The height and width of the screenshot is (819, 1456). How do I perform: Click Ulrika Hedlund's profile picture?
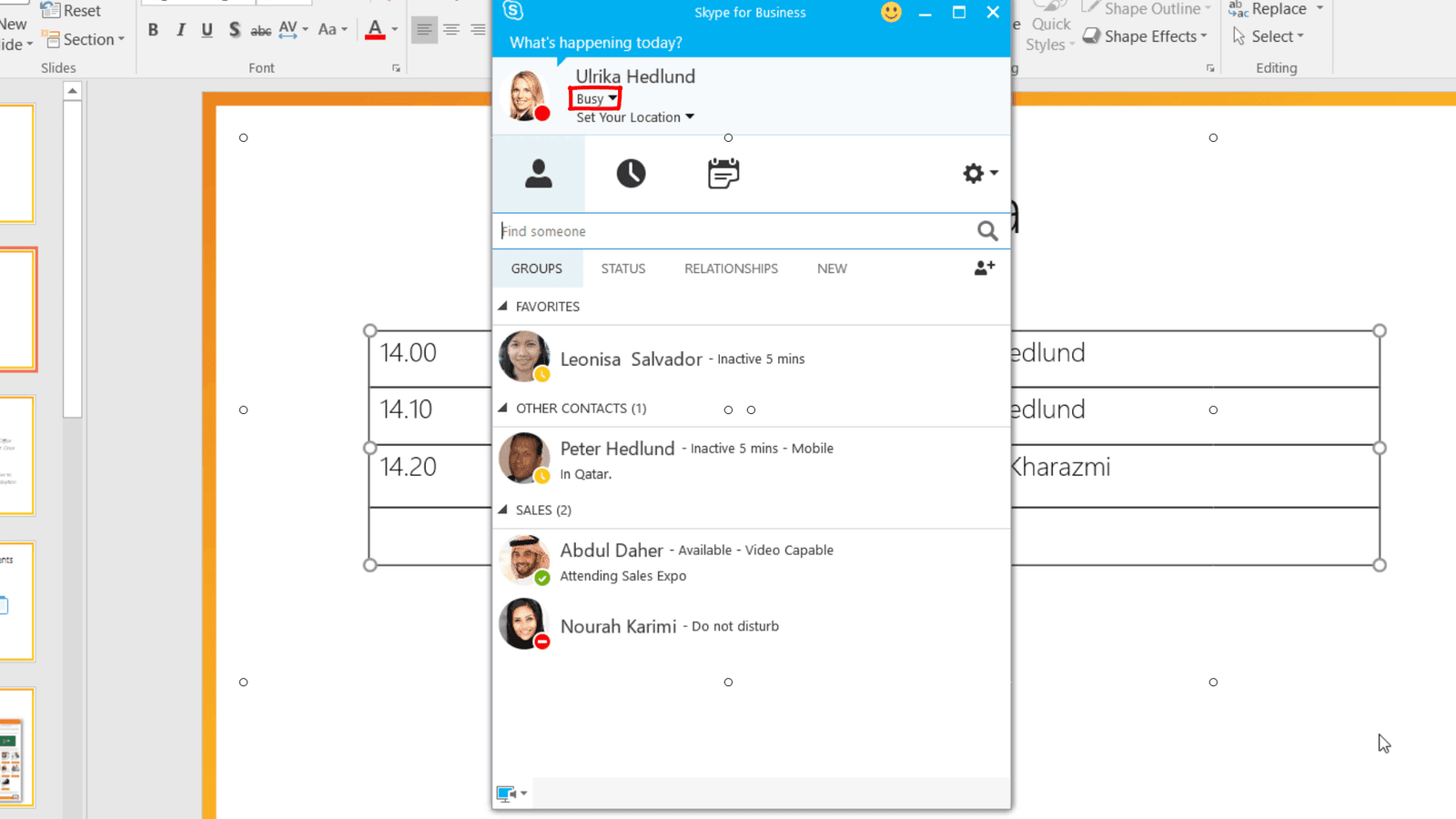pyautogui.click(x=526, y=95)
